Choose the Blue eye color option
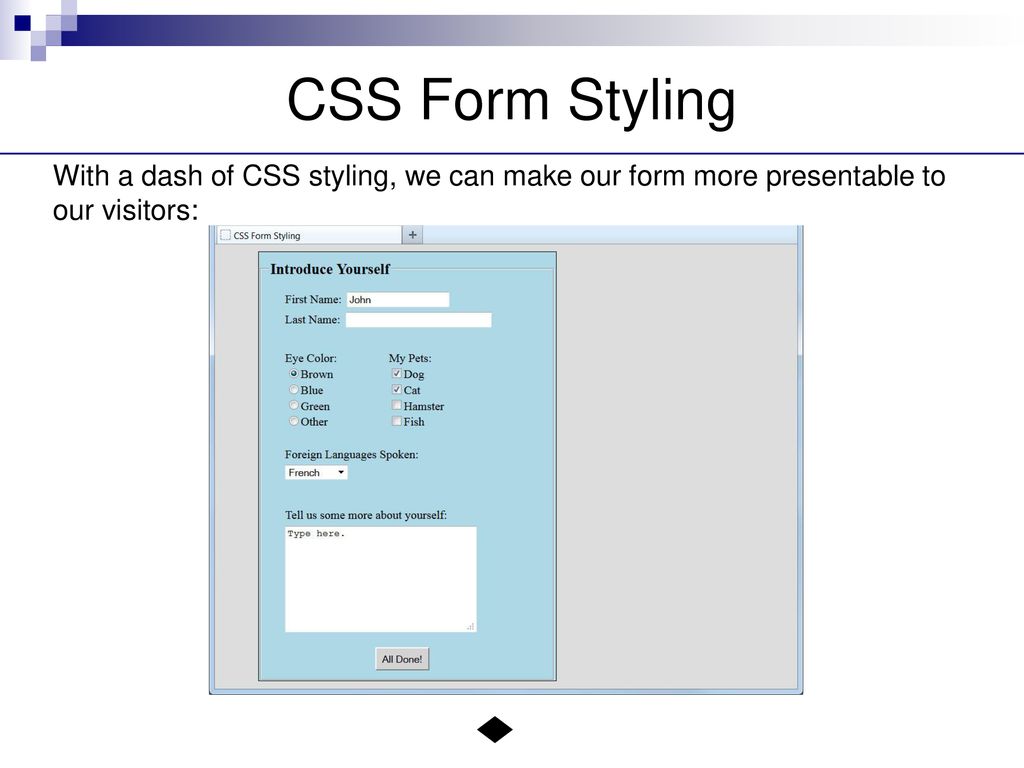This screenshot has width=1024, height=768. pyautogui.click(x=294, y=390)
